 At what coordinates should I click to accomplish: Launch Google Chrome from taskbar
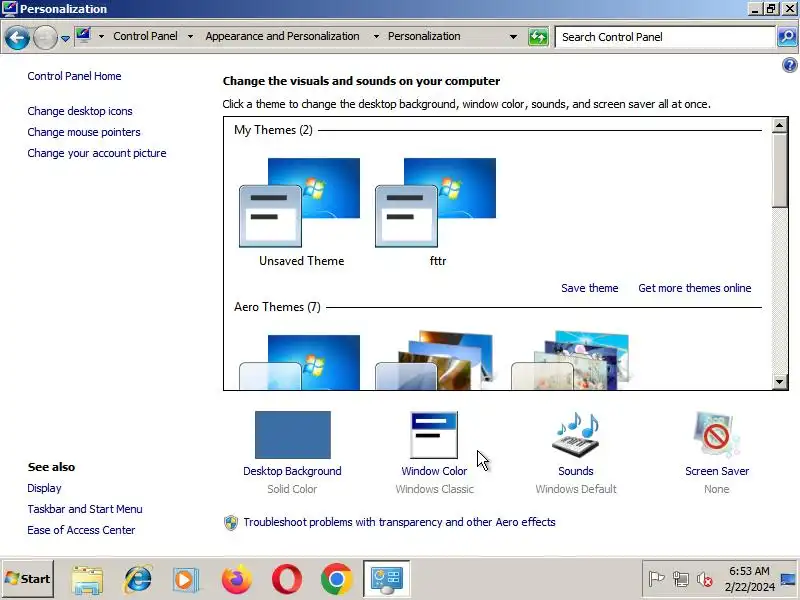click(x=337, y=580)
